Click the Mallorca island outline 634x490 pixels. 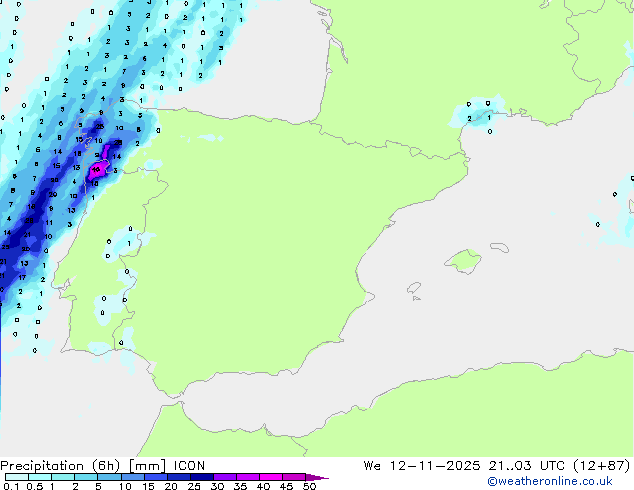(463, 262)
